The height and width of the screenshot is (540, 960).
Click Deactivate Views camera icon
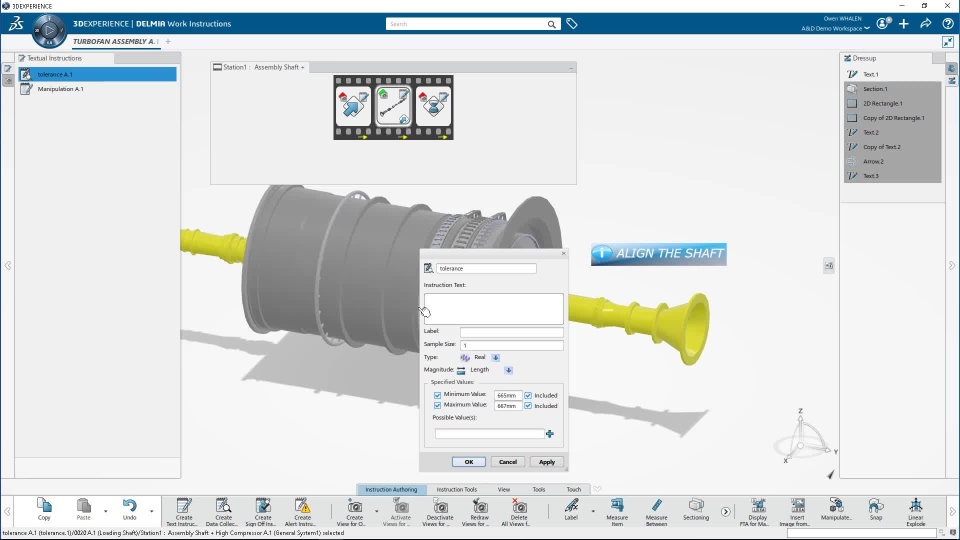440,506
